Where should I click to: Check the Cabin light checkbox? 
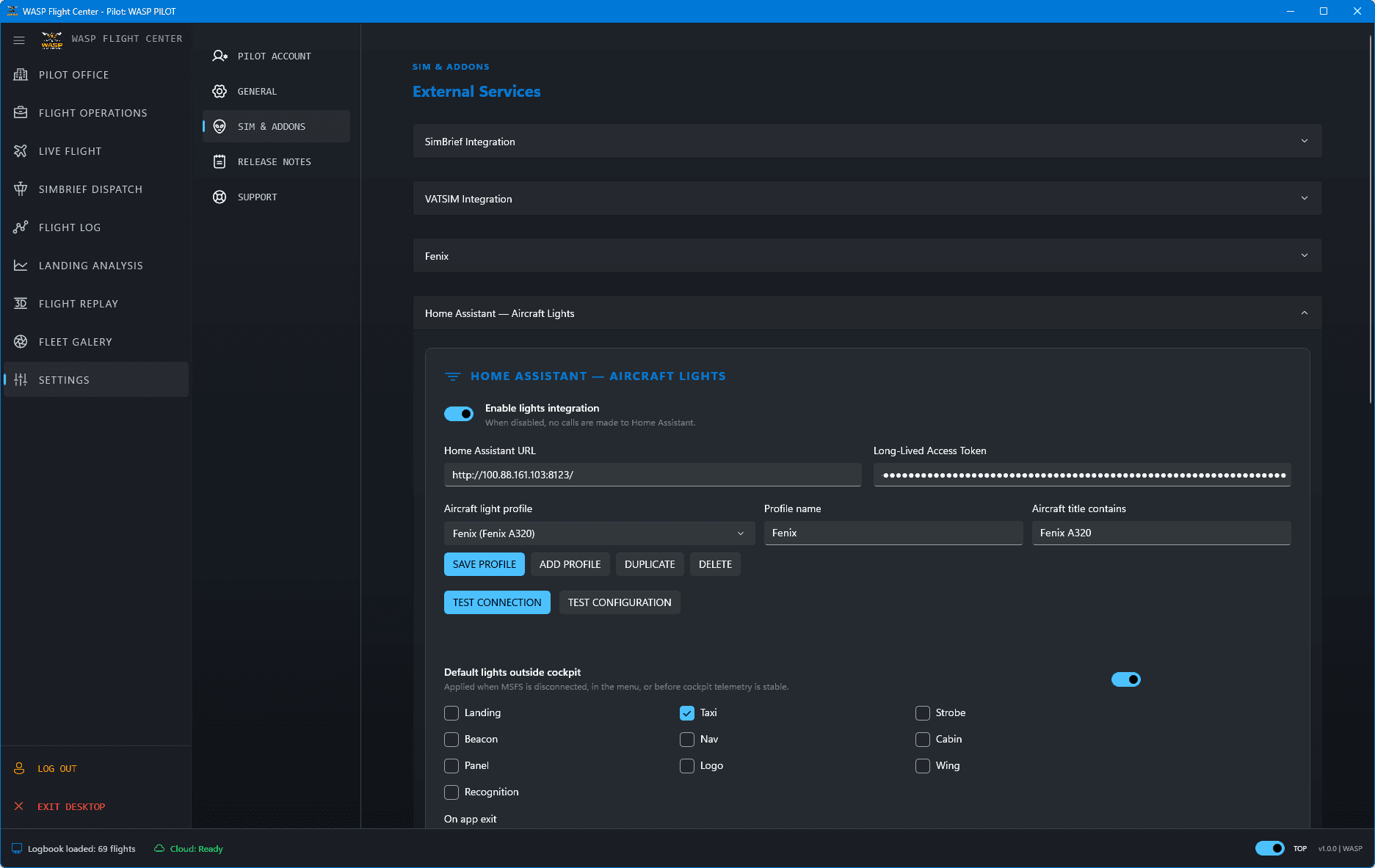coord(923,740)
